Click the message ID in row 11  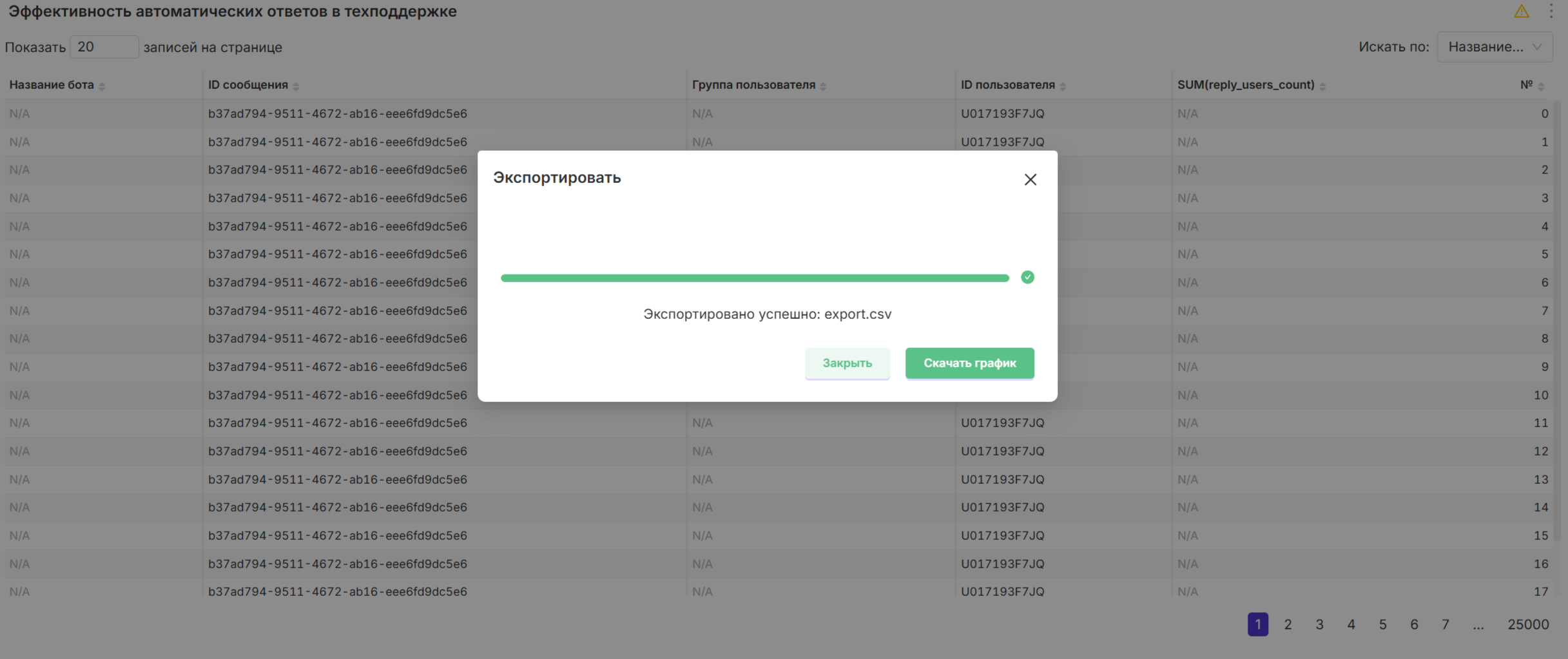[x=337, y=423]
